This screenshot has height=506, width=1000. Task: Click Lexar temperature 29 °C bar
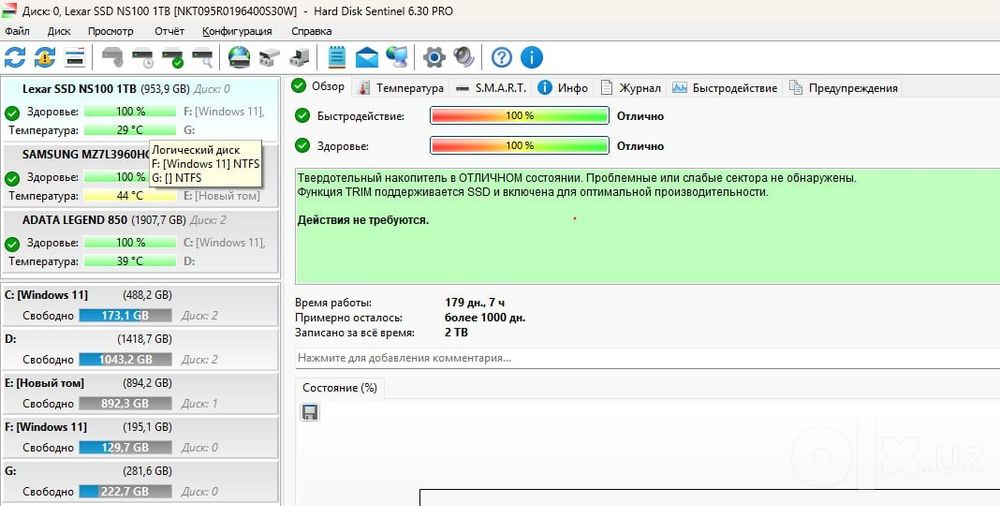pyautogui.click(x=130, y=130)
